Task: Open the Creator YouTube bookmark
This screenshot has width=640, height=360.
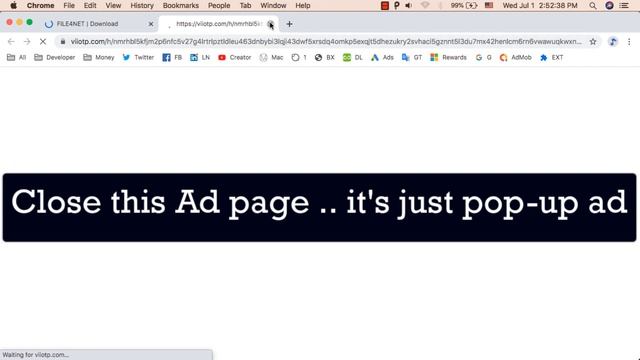Action: 235,58
